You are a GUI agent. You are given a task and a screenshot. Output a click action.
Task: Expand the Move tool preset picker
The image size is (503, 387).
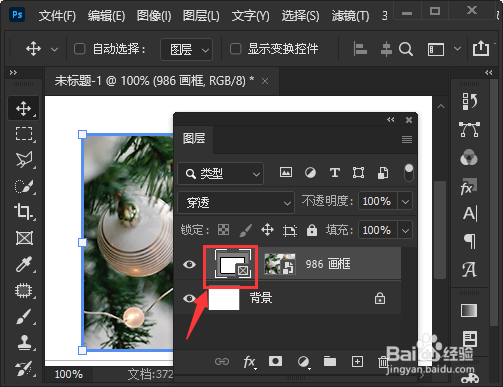[54, 49]
